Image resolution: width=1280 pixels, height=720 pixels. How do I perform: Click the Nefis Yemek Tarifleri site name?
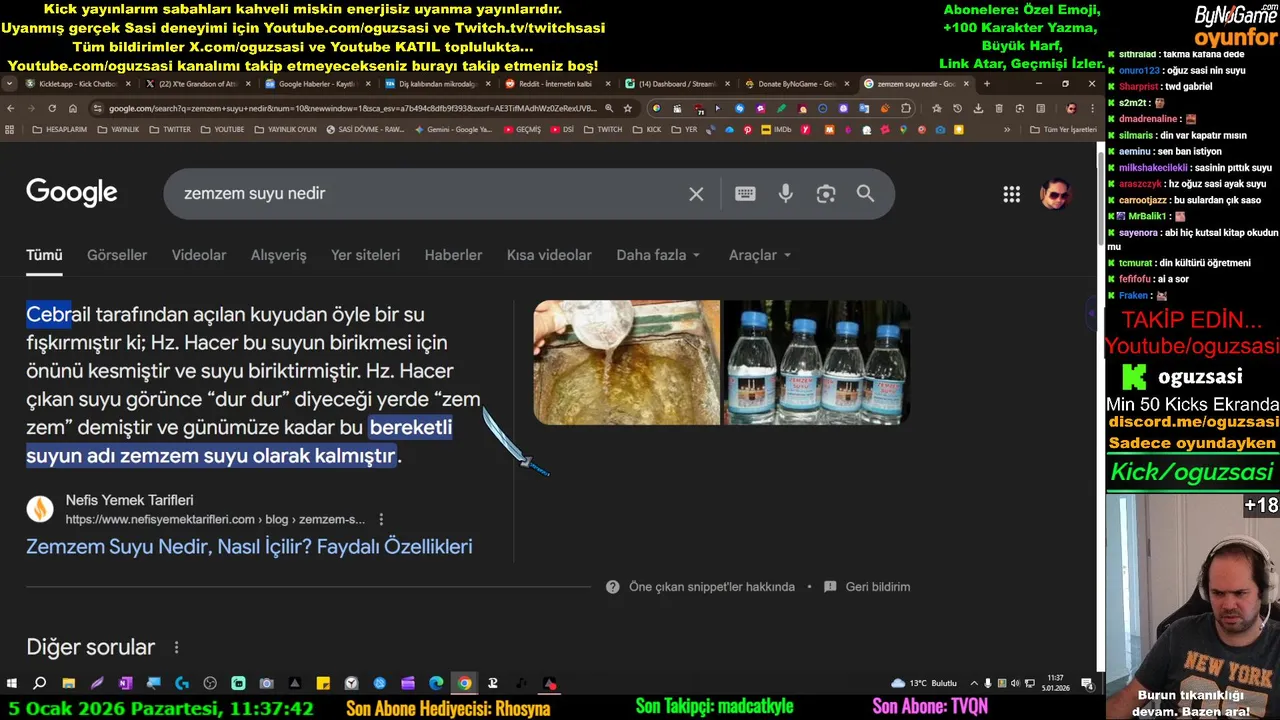(130, 500)
